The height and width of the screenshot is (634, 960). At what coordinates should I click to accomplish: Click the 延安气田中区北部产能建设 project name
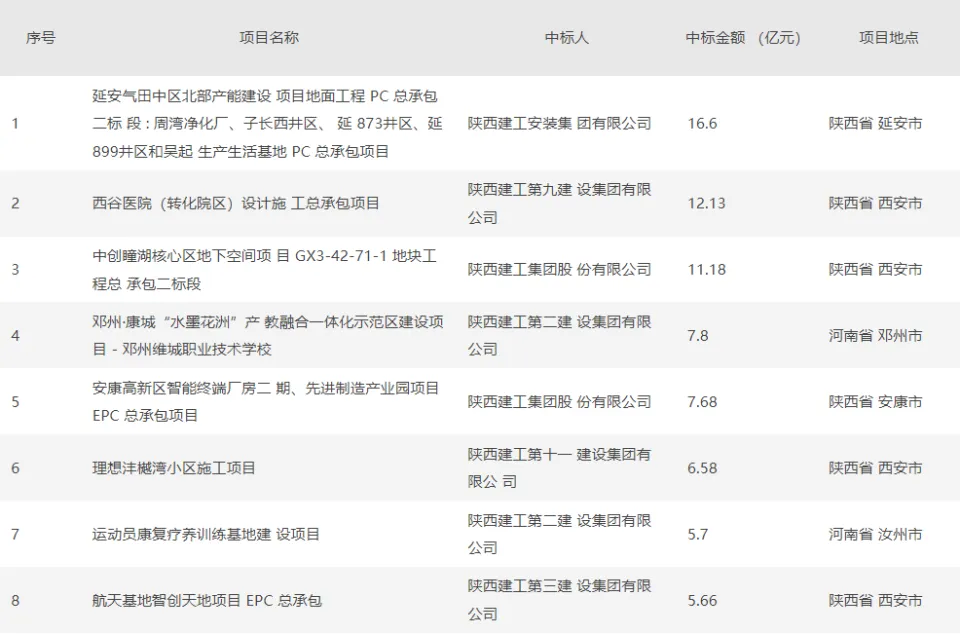click(x=266, y=124)
